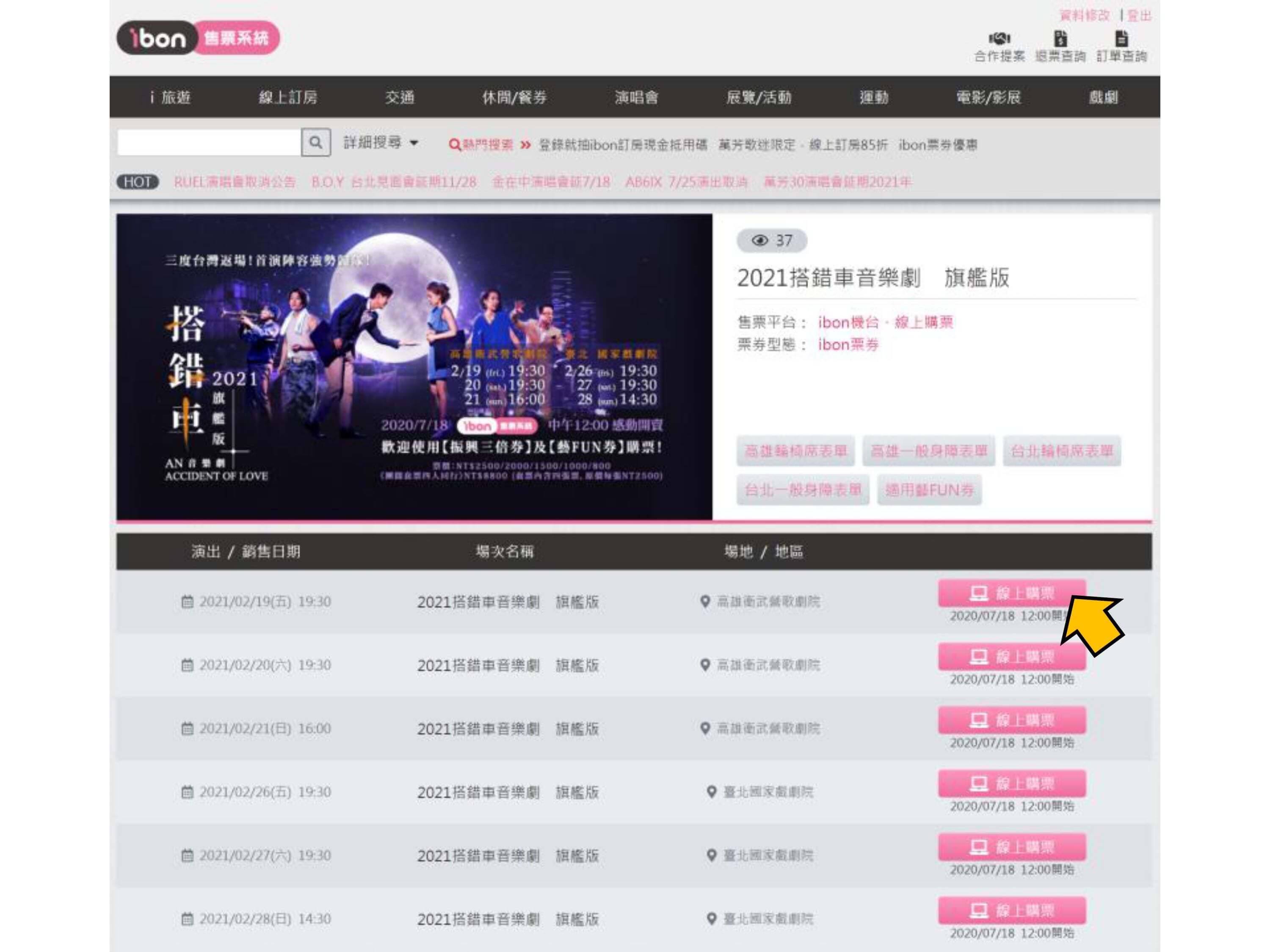Click the HOT badge
This screenshot has height=952, width=1270.
click(x=138, y=182)
